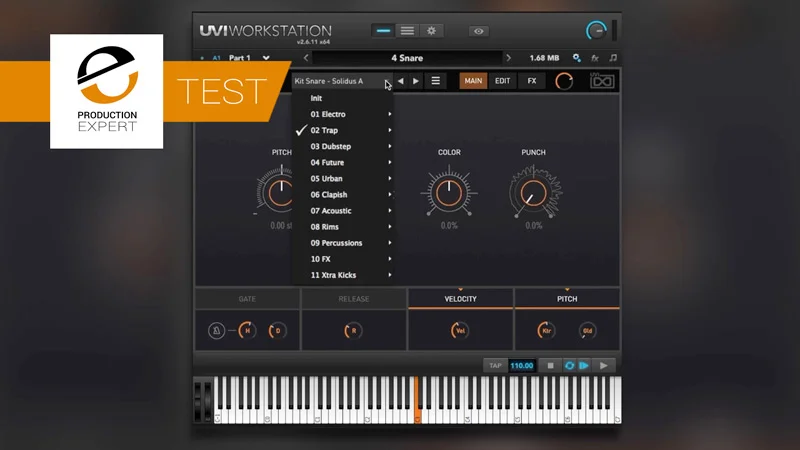
Task: Switch to the MAIN tab
Action: point(473,81)
